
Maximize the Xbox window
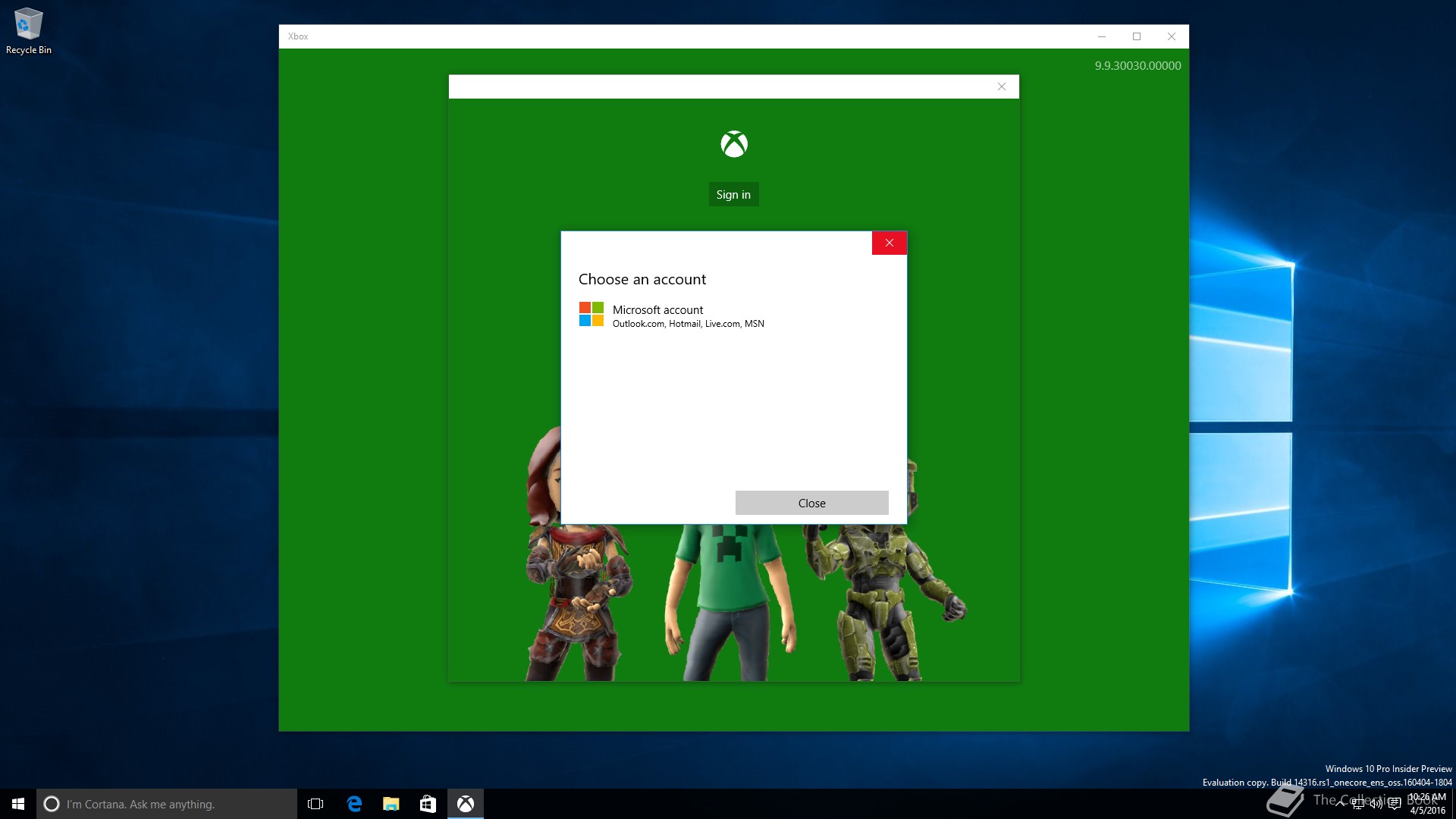[1137, 36]
